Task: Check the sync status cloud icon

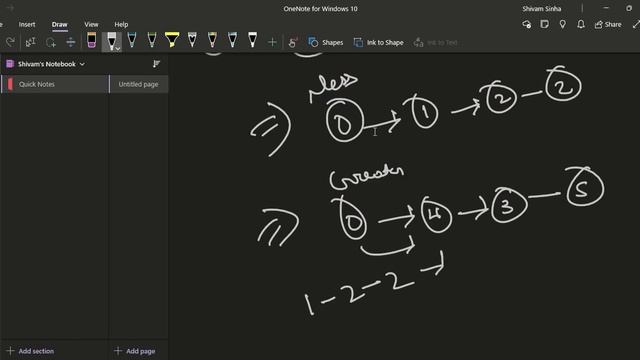Action: (x=527, y=24)
